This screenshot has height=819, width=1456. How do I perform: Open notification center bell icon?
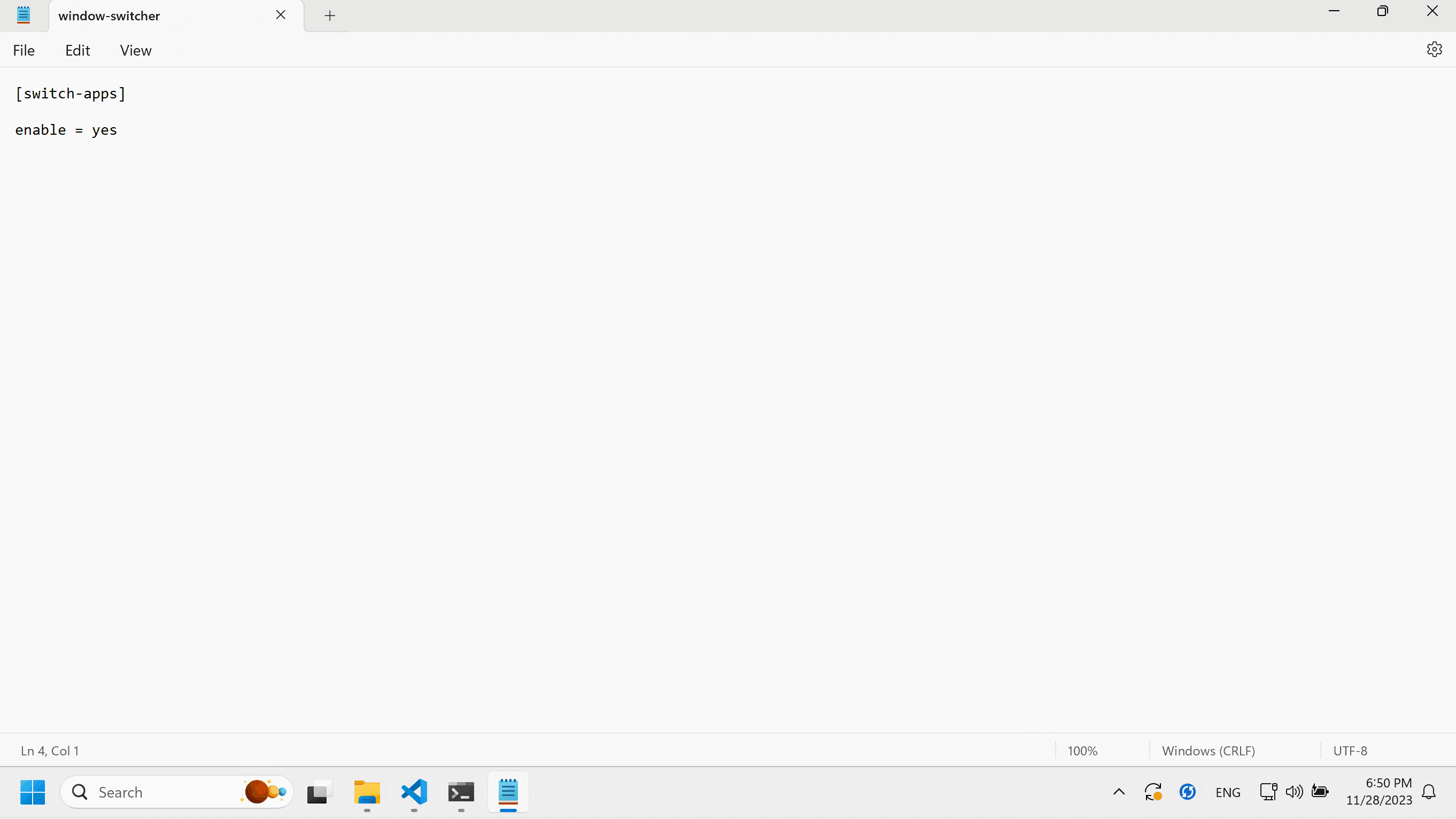click(1429, 792)
